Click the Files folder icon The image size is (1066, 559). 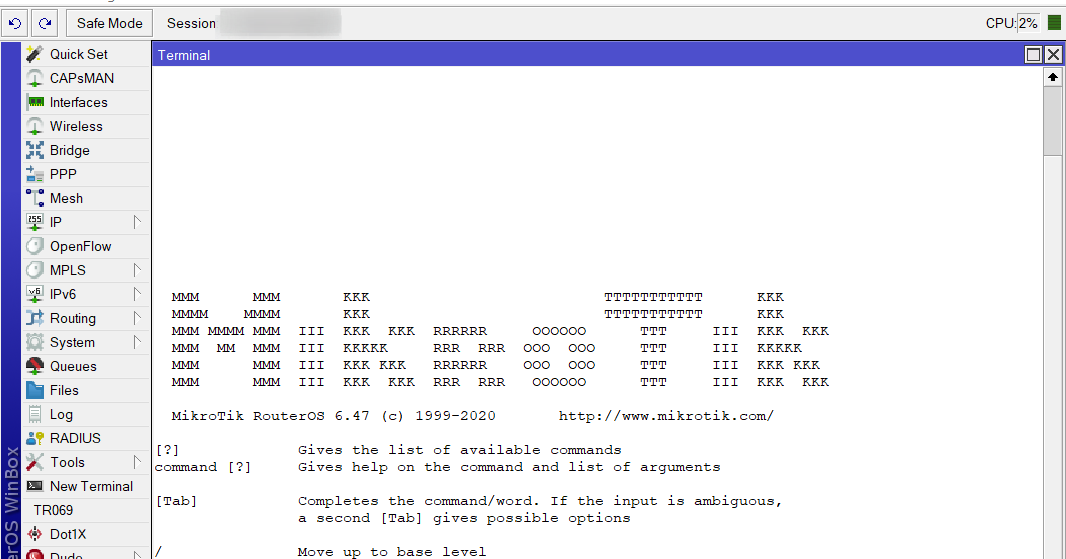35,390
